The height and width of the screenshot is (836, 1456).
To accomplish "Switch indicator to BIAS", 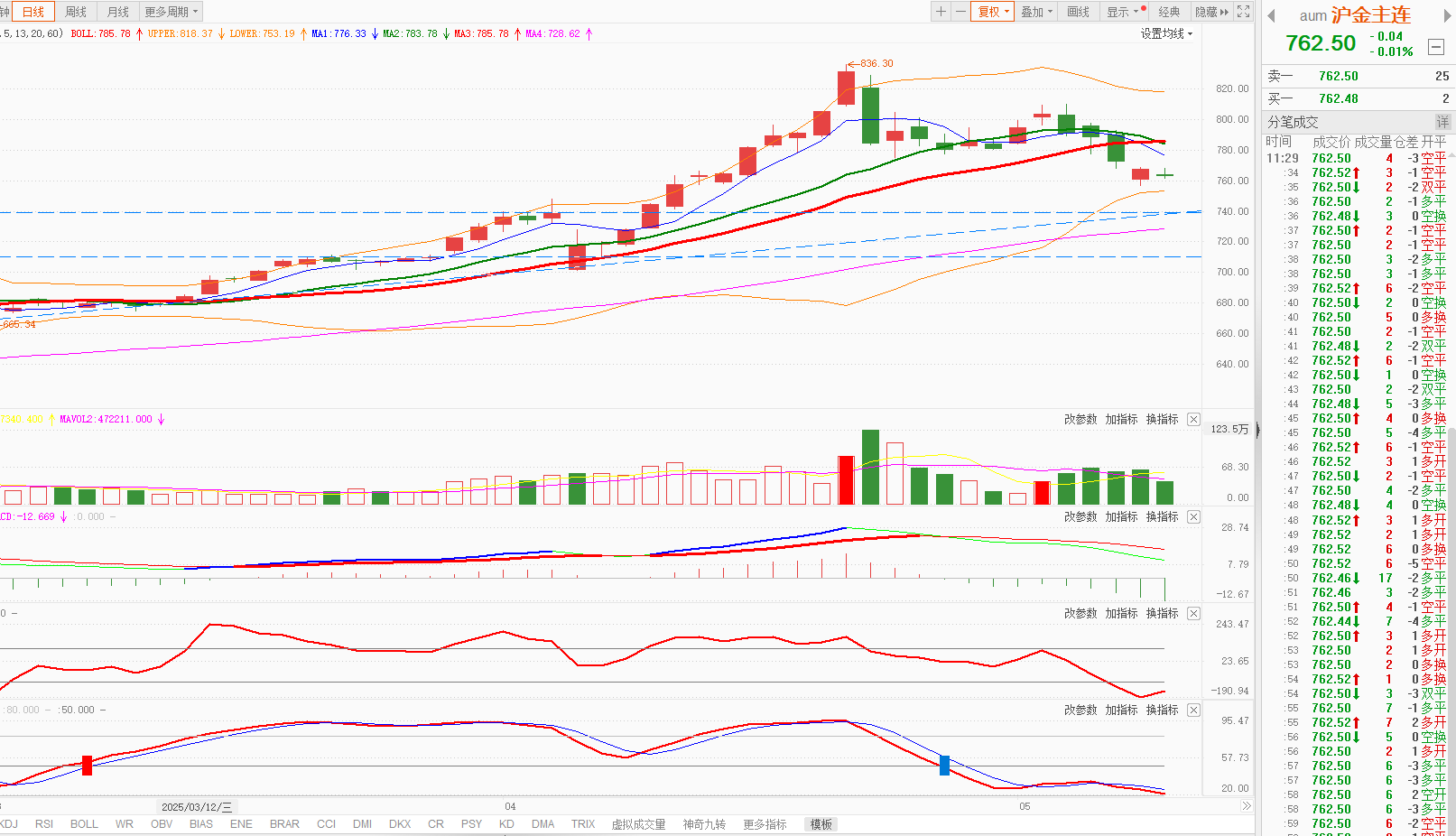I will (201, 824).
